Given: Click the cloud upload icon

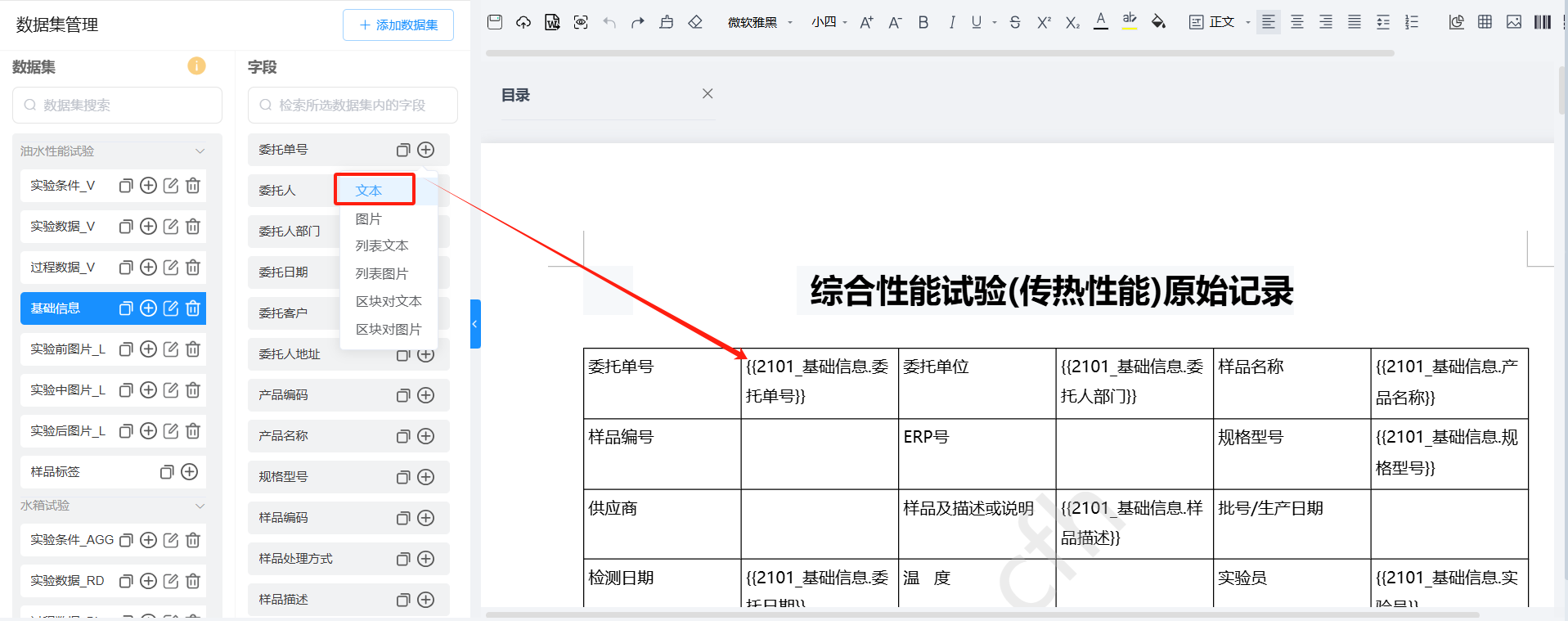Looking at the screenshot, I should point(523,22).
